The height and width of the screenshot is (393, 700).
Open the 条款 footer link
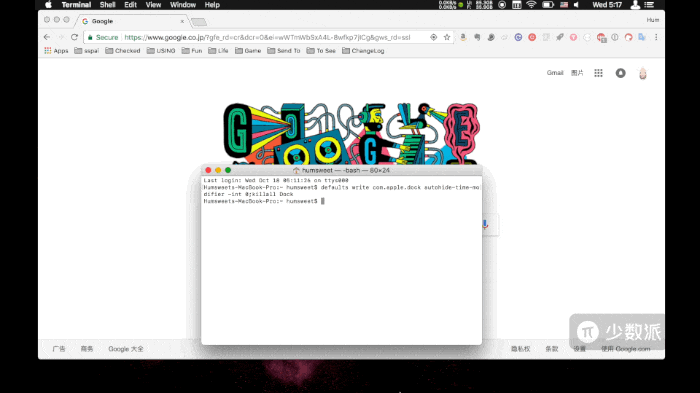pos(552,349)
